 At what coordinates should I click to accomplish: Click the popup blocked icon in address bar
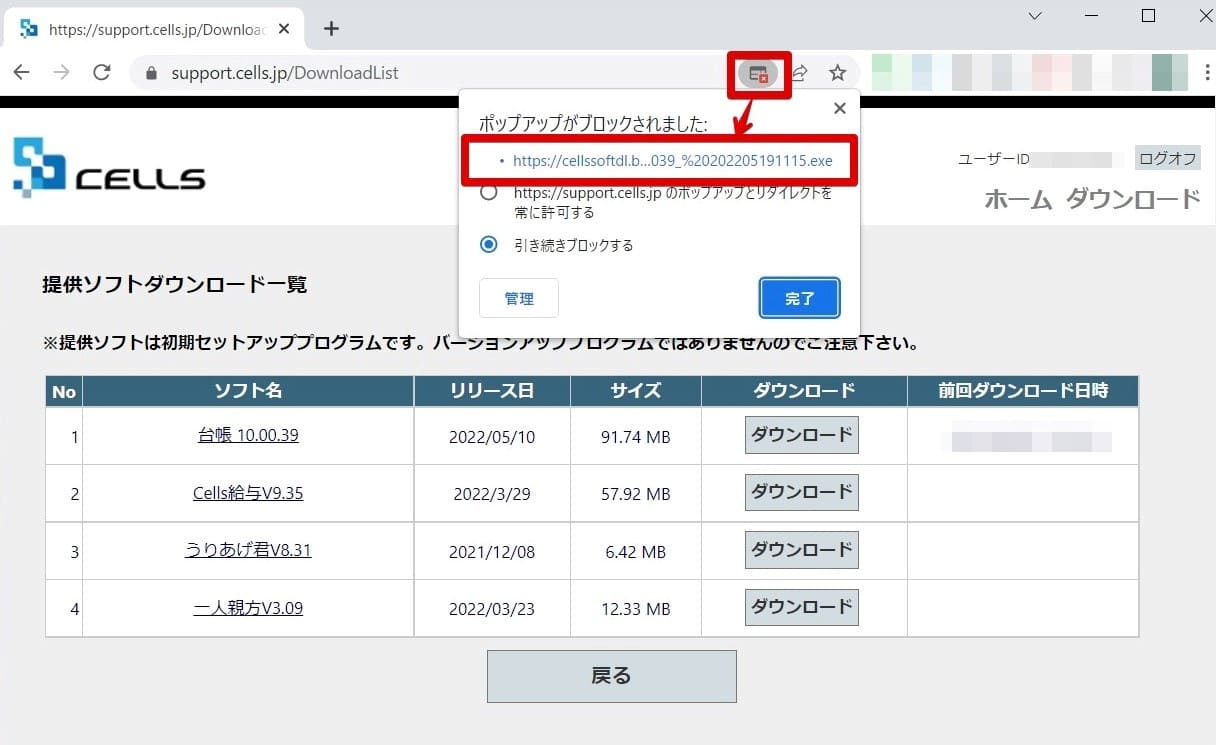point(759,73)
